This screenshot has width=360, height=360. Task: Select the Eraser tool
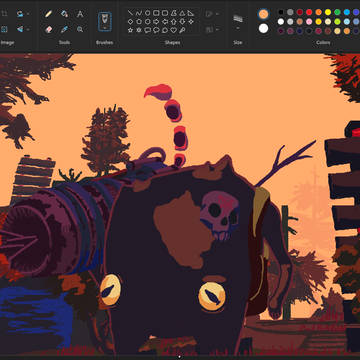pyautogui.click(x=48, y=29)
